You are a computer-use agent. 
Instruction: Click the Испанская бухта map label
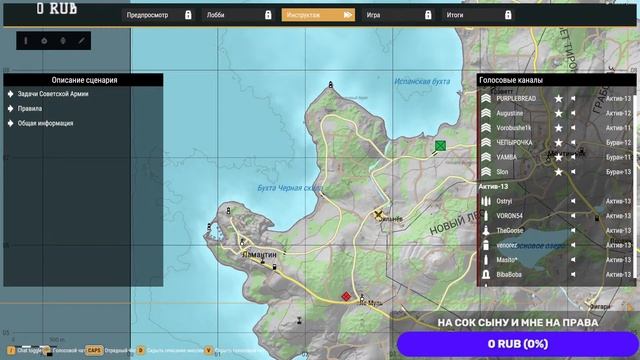422,82
